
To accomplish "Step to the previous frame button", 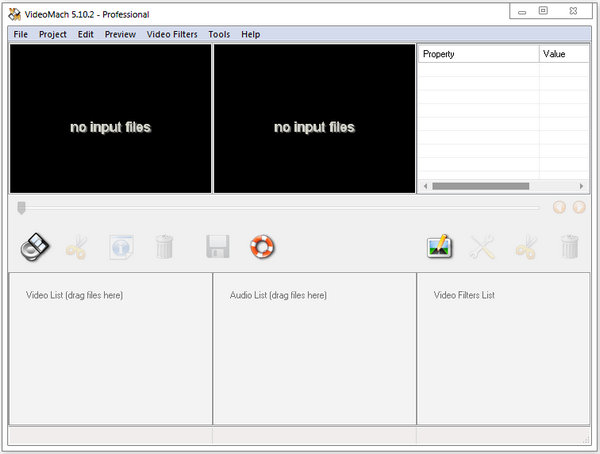I will [559, 207].
